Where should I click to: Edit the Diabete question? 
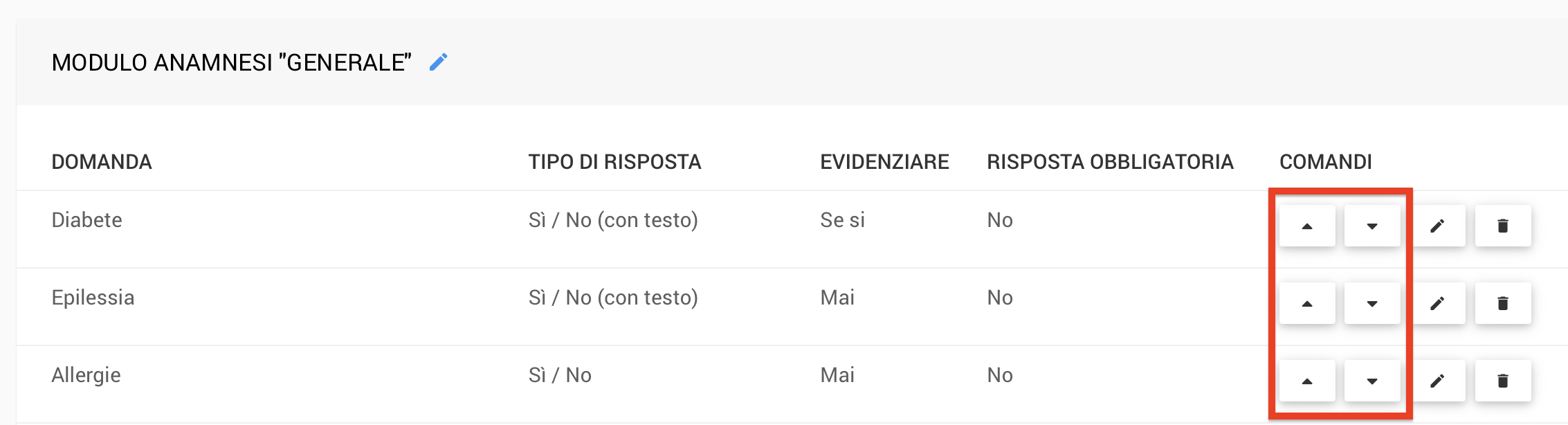(1437, 226)
